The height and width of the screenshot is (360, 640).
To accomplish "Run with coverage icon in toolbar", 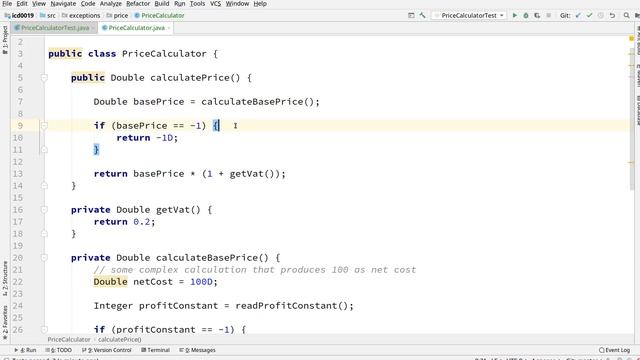I will [x=537, y=16].
